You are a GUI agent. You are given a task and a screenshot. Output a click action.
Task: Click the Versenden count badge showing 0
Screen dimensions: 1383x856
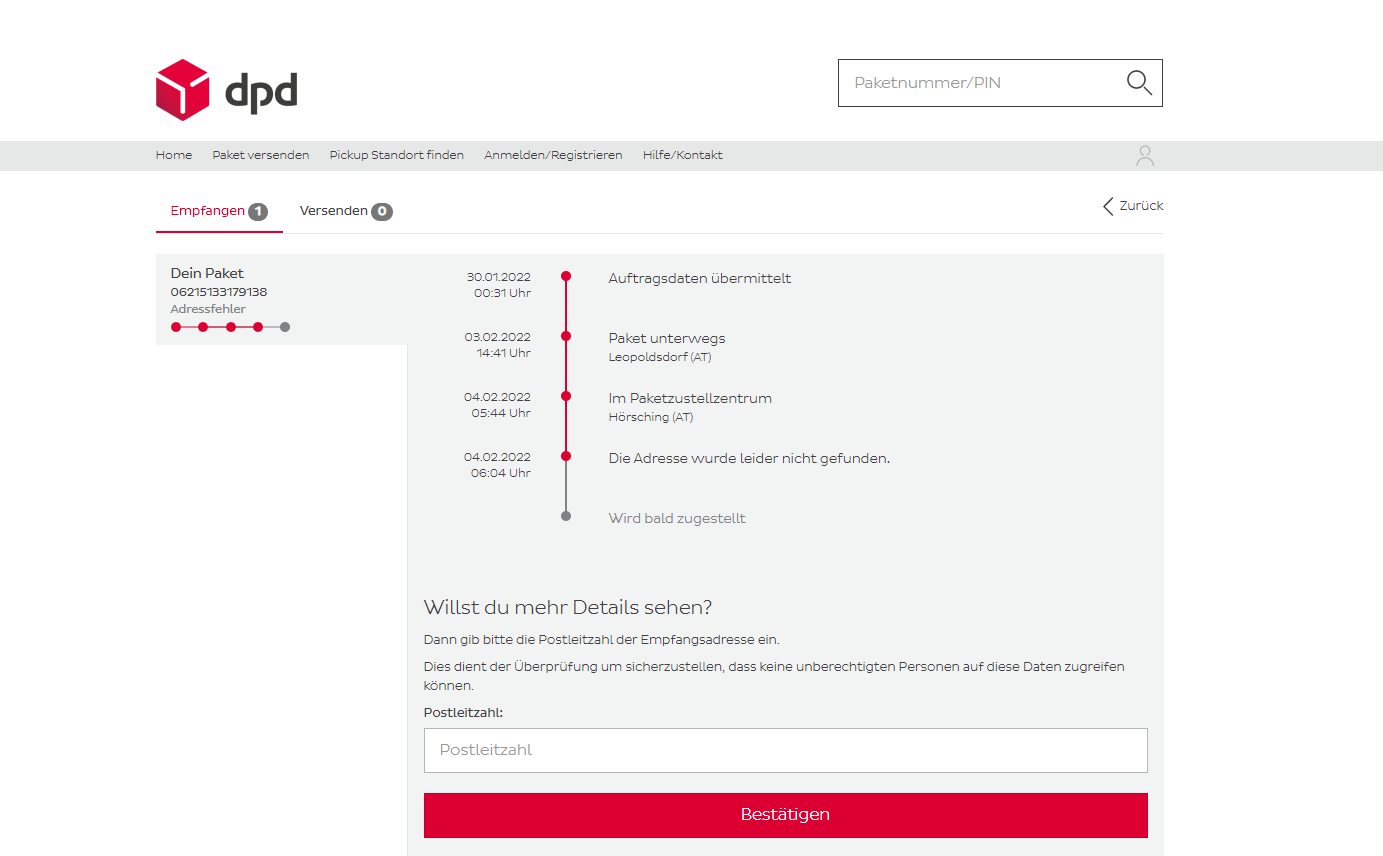[382, 212]
